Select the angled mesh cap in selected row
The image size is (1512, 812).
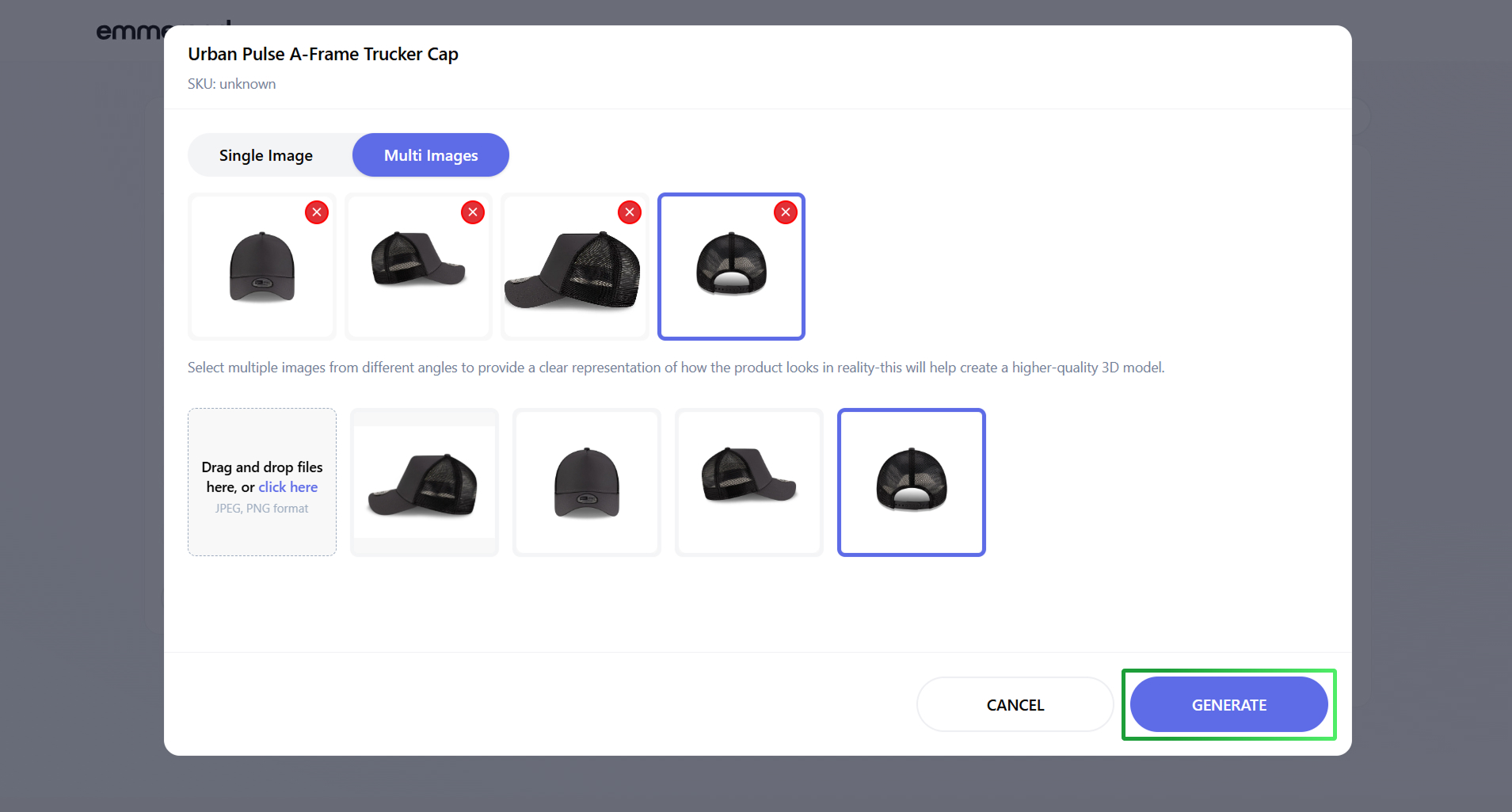pos(419,267)
